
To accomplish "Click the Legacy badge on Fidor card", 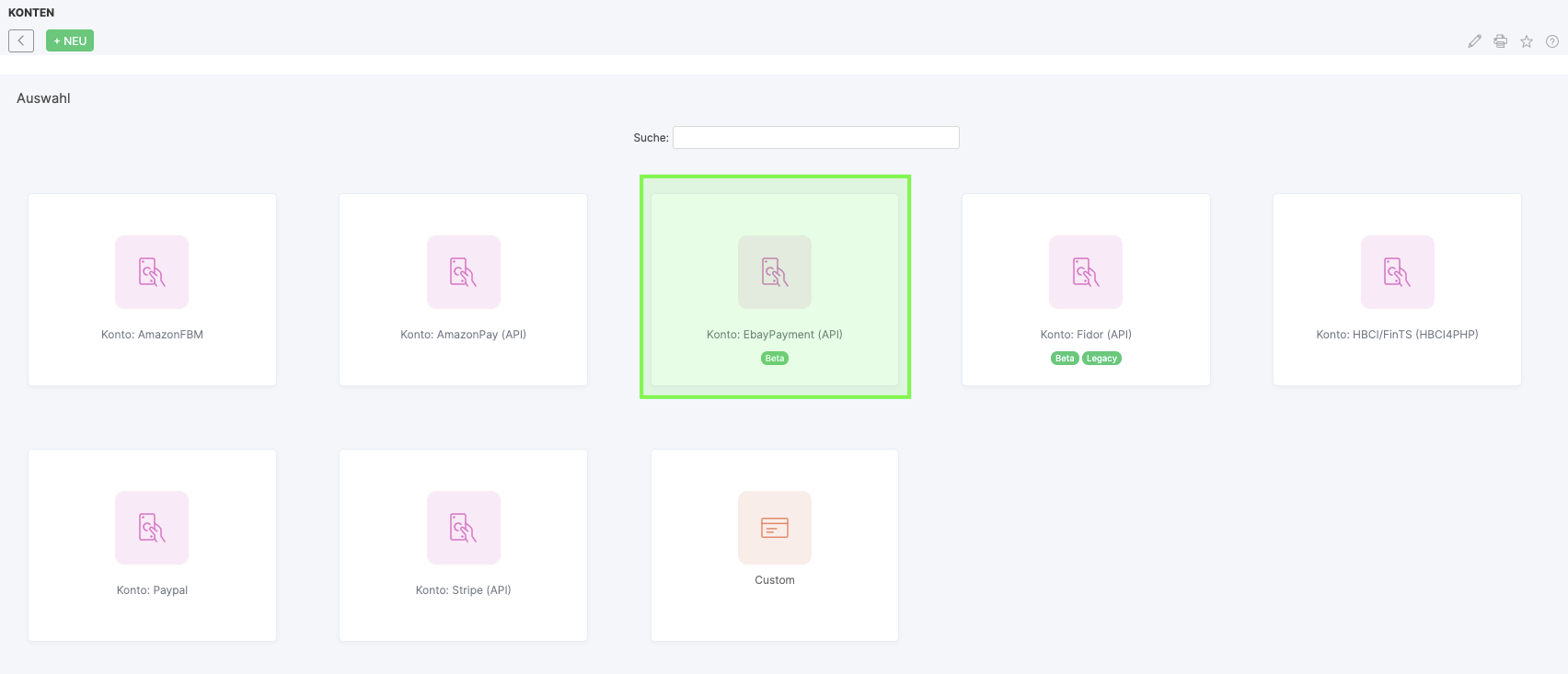I will [x=1101, y=359].
